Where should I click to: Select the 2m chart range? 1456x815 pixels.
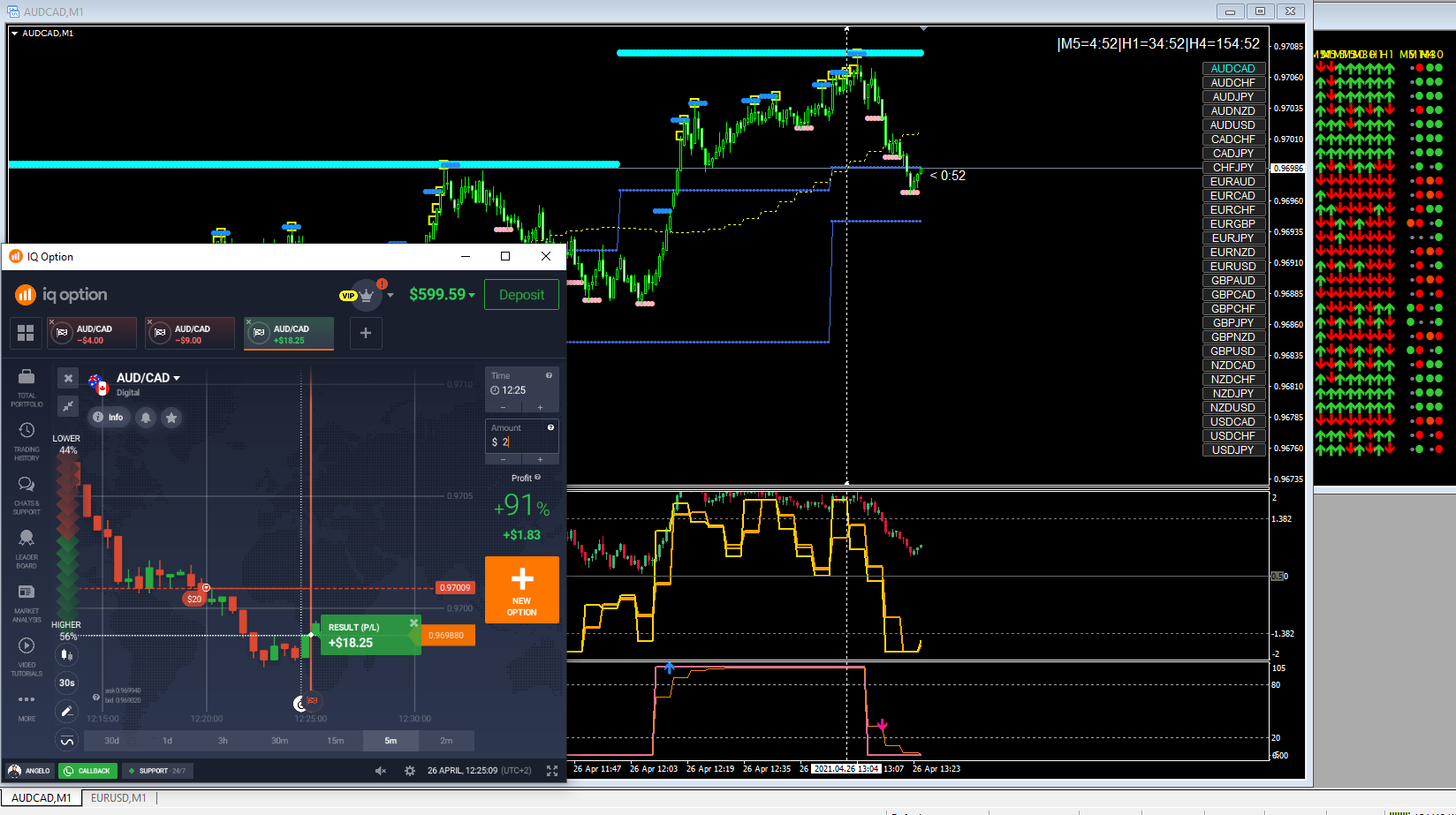coord(446,741)
